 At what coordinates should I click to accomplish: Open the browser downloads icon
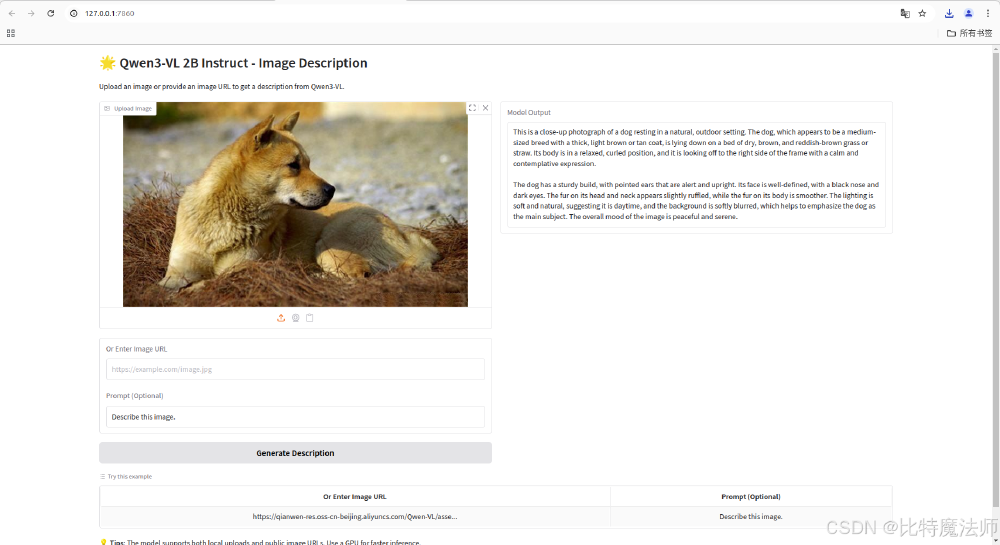949,13
